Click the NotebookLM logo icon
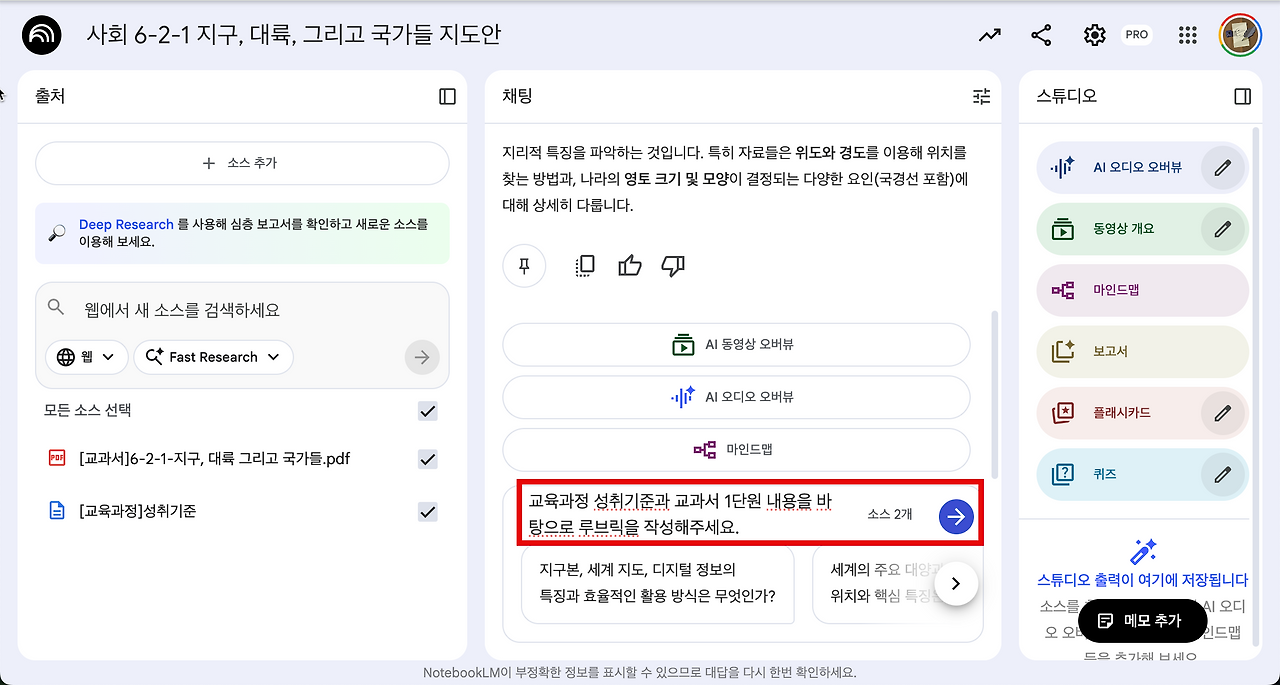The height and width of the screenshot is (685, 1280). (x=41, y=35)
